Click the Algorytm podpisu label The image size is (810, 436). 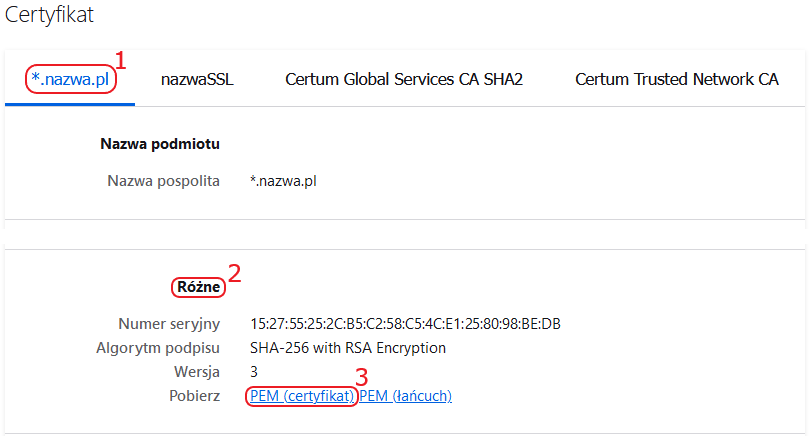pos(158,348)
